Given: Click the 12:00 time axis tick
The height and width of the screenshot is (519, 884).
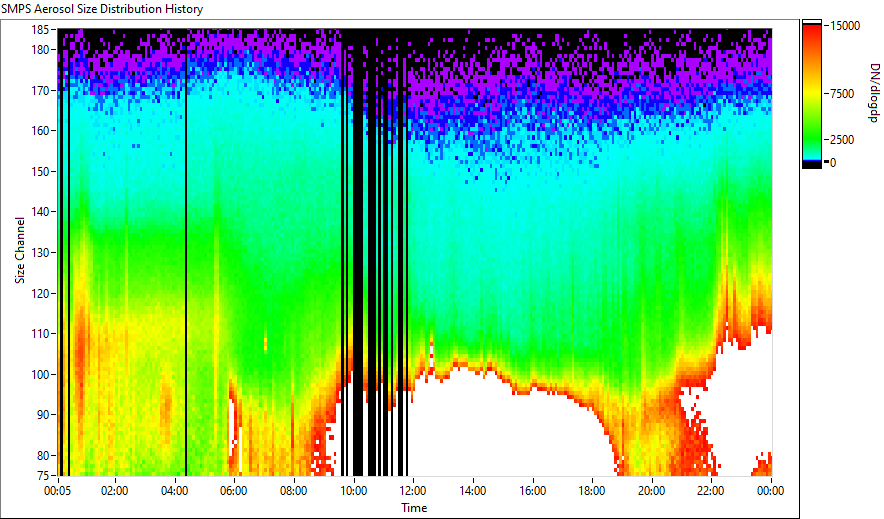Looking at the screenshot, I should tap(413, 491).
